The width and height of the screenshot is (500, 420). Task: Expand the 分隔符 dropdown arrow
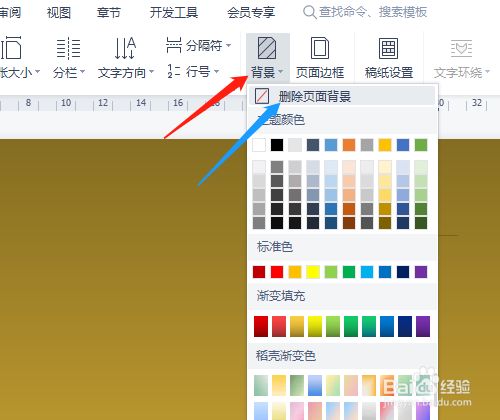[x=228, y=45]
